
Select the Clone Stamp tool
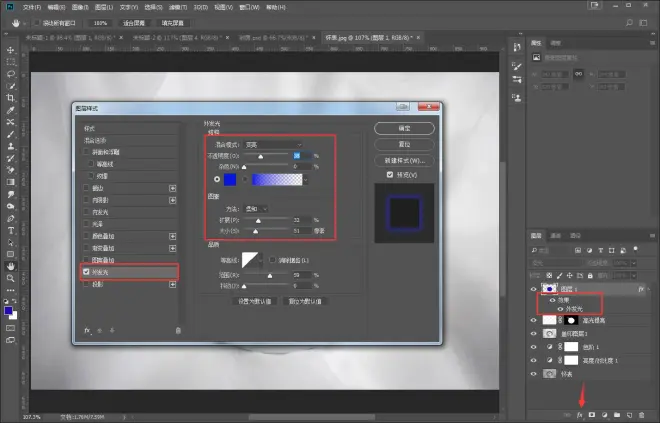(x=11, y=146)
